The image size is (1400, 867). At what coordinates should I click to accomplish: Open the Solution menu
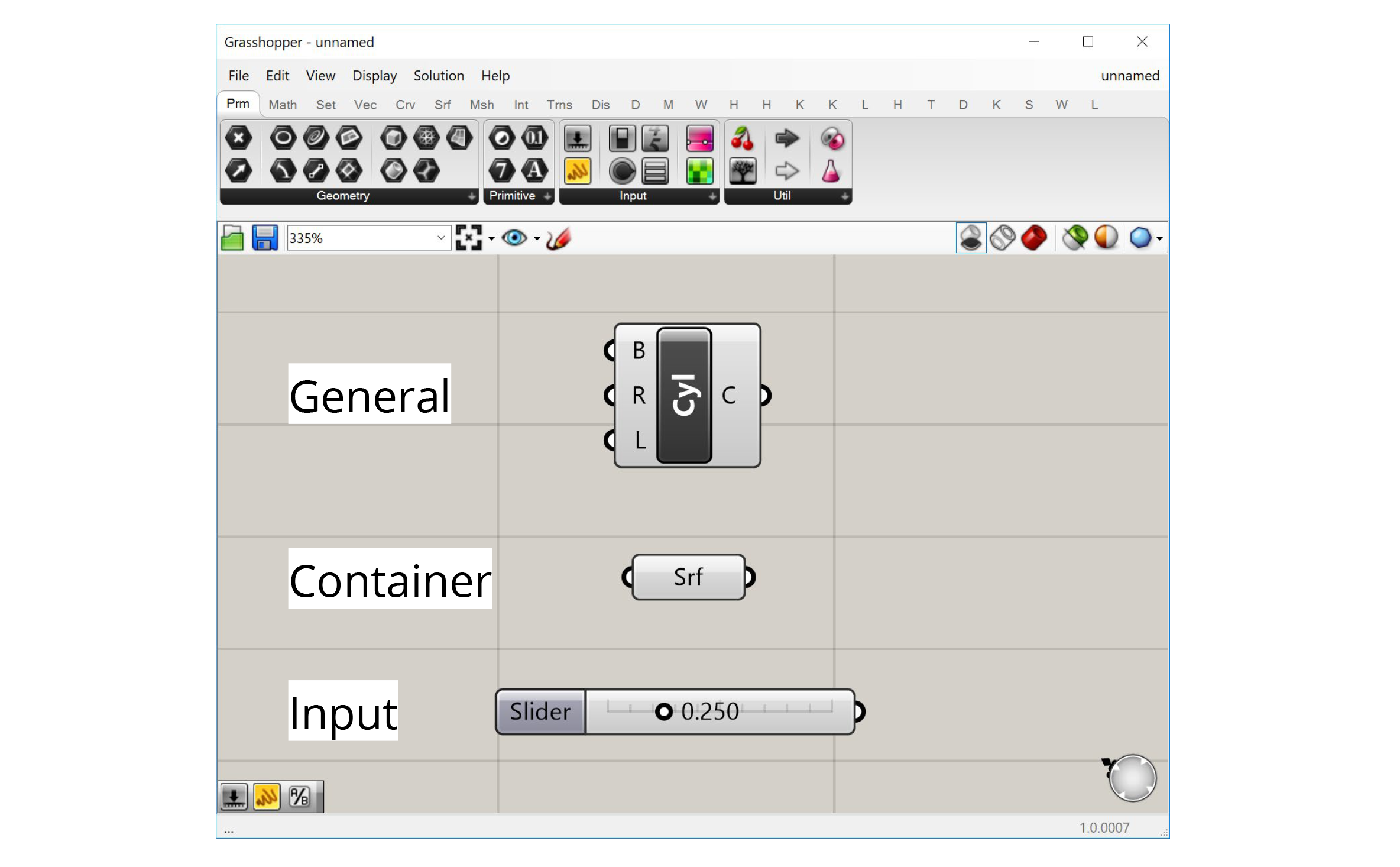(438, 76)
